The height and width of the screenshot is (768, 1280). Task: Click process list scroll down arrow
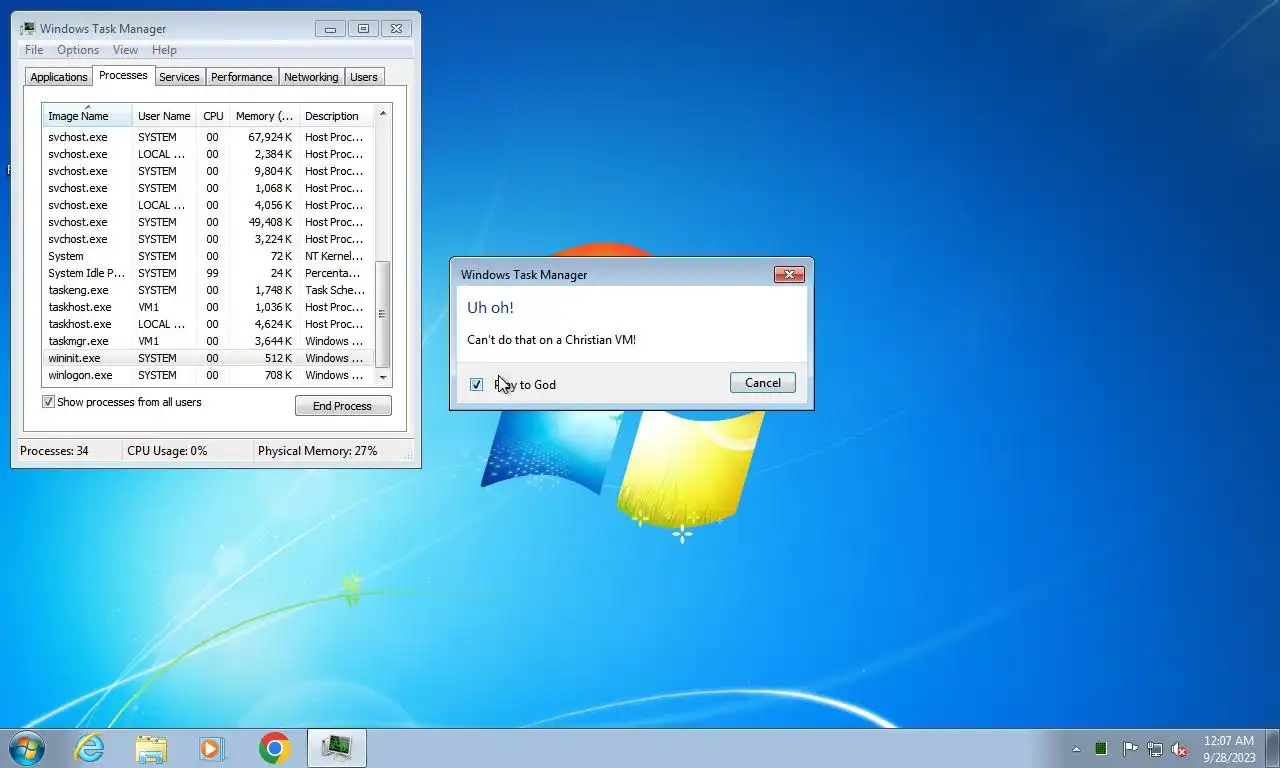[x=383, y=378]
